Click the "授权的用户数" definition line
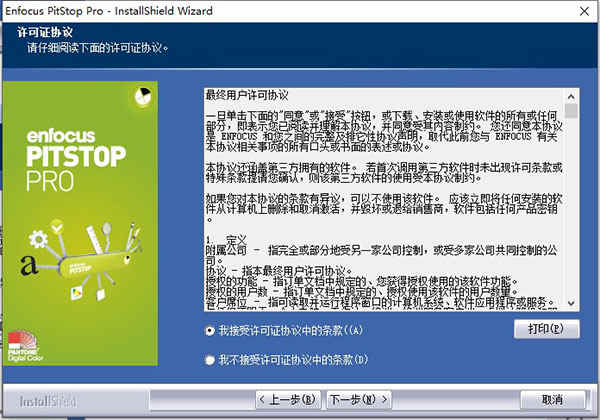600x420 pixels. point(362,291)
